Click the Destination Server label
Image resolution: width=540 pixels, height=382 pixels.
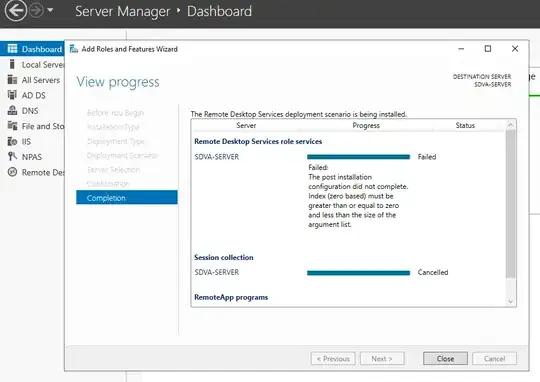coord(481,76)
